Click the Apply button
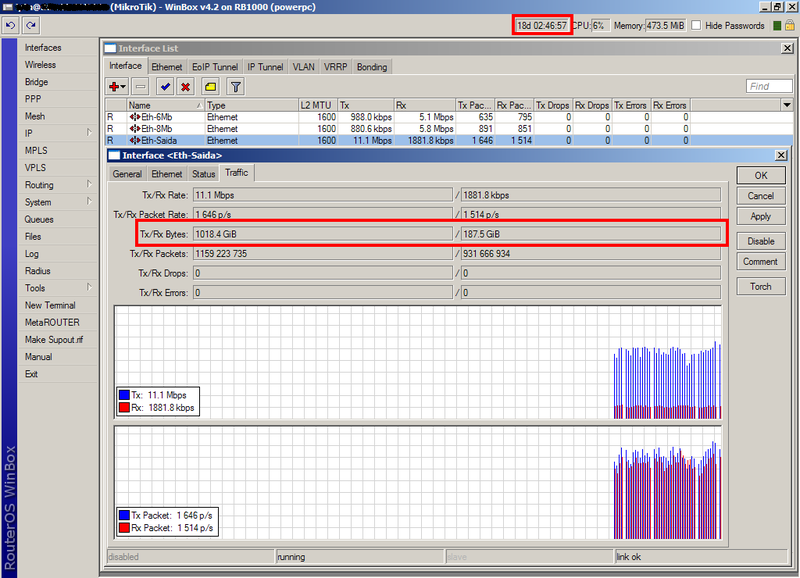This screenshot has width=800, height=578. (761, 216)
